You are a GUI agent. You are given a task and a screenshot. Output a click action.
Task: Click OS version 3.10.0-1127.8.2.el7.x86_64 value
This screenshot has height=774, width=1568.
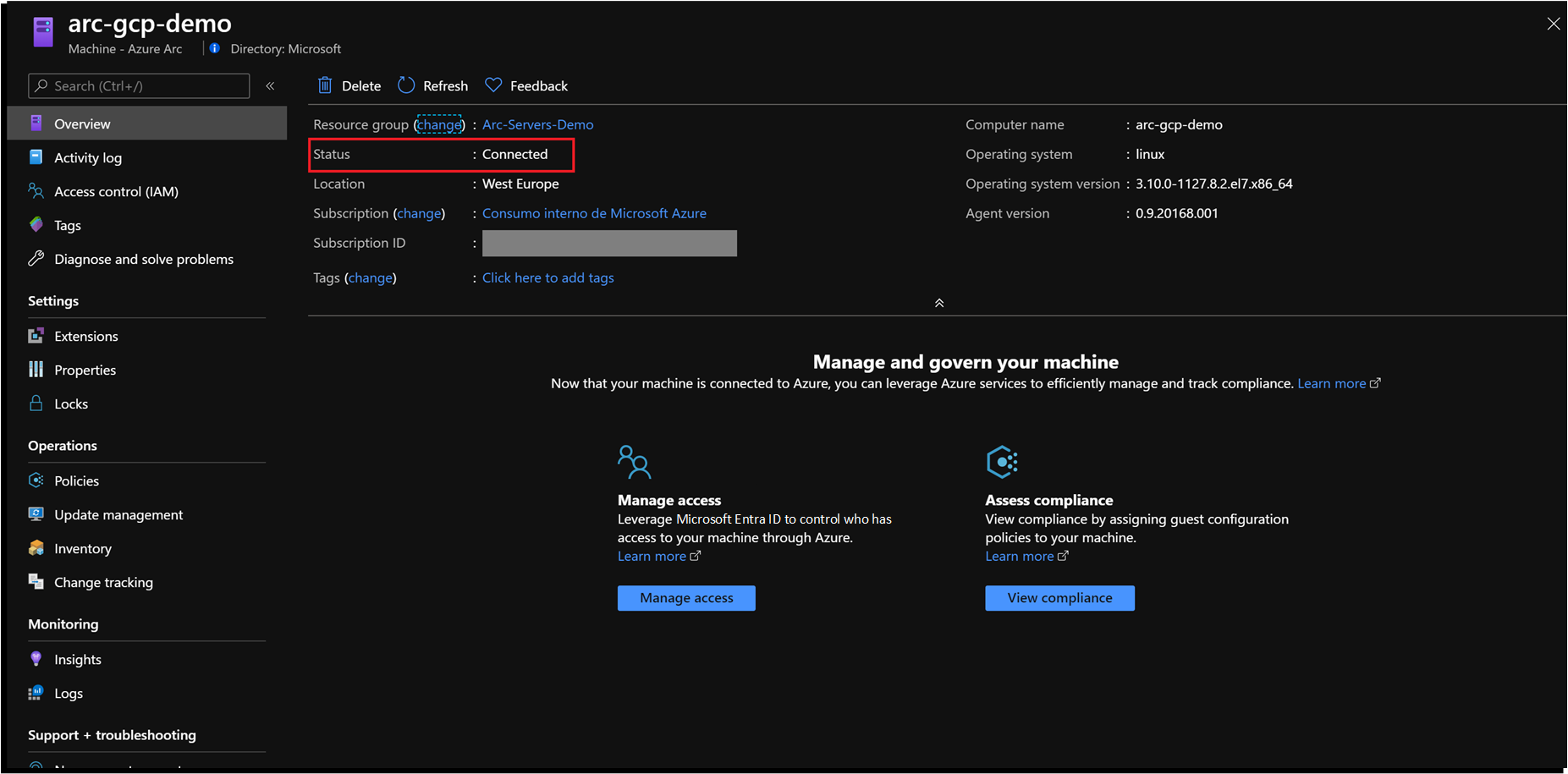pyautogui.click(x=1213, y=184)
